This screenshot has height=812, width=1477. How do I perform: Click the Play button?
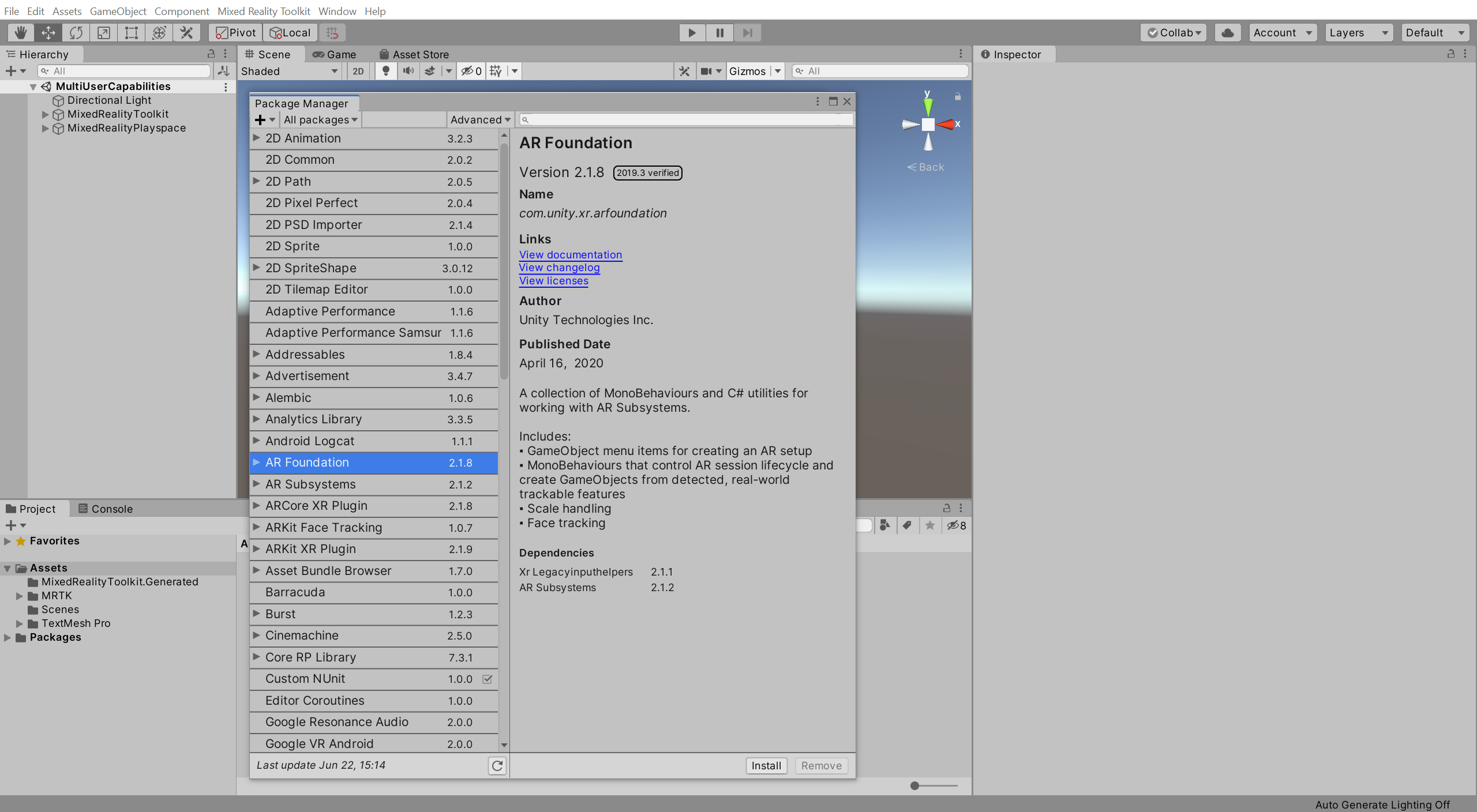[692, 33]
